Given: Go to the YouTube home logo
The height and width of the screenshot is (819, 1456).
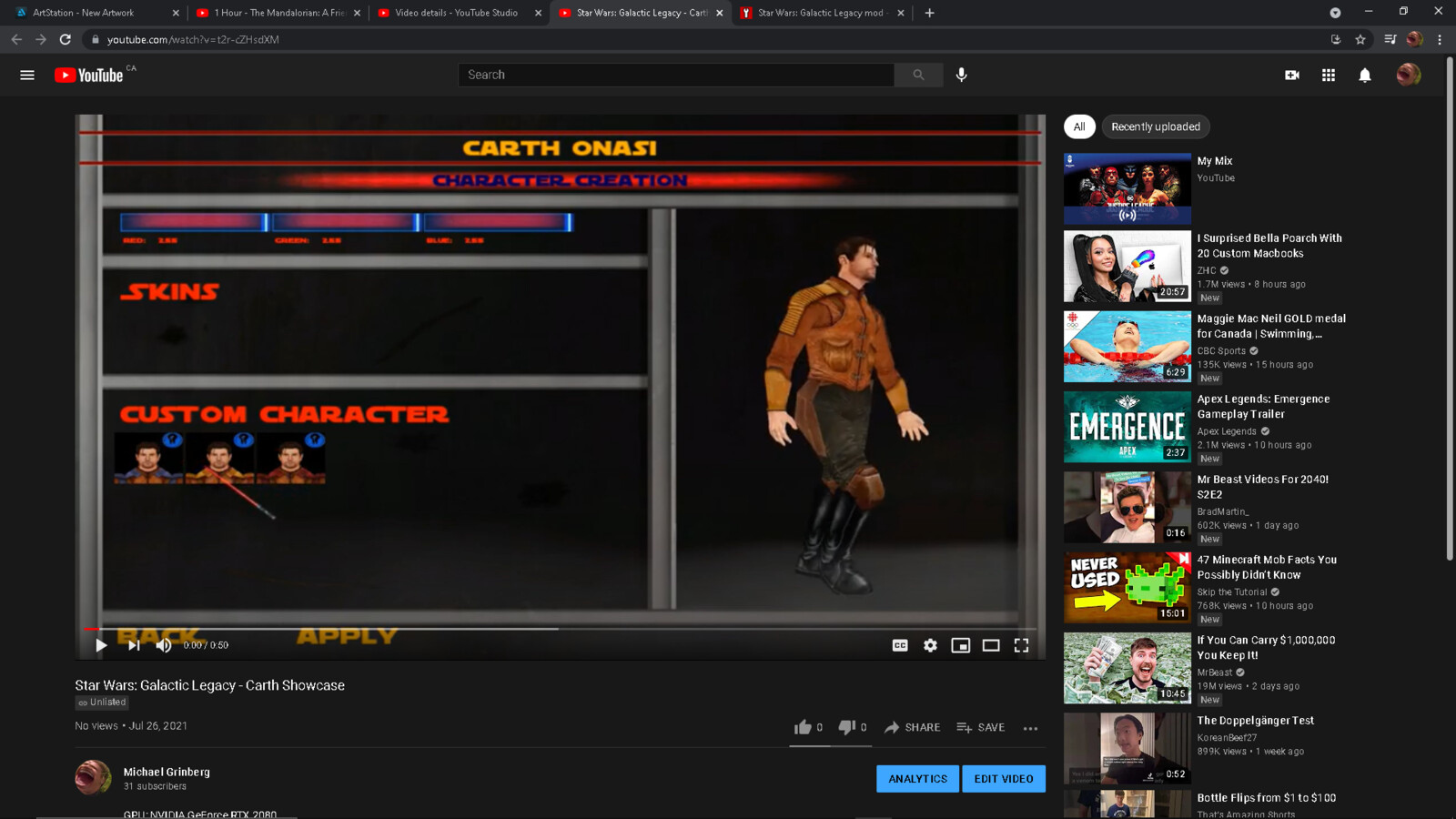Looking at the screenshot, I should tap(89, 75).
